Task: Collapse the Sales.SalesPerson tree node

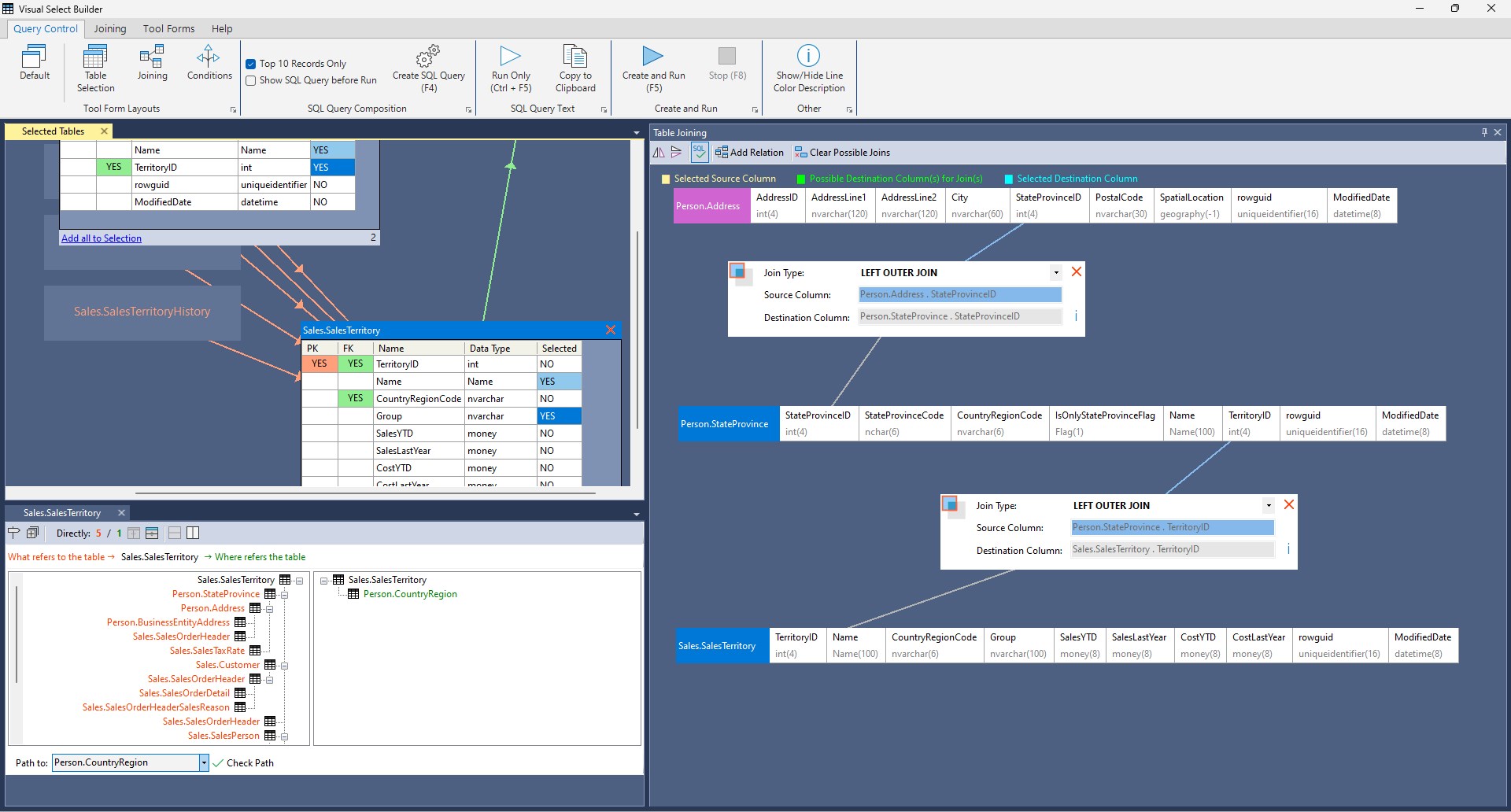Action: [x=285, y=736]
